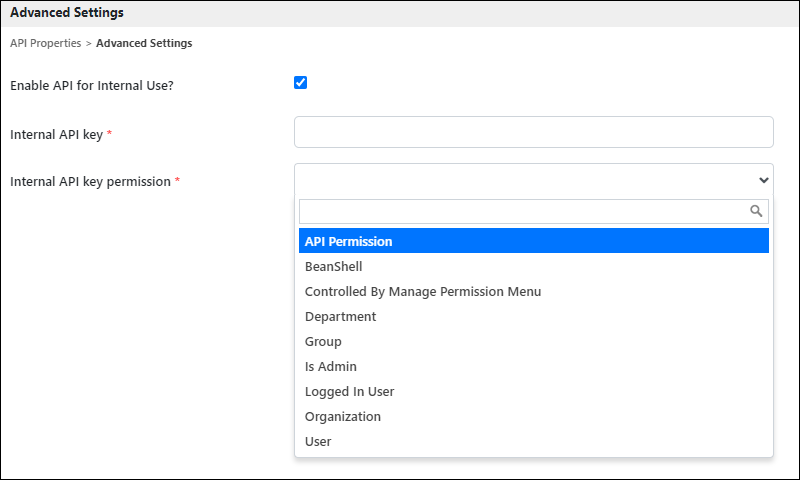Choose Logged In User option
The image size is (800, 480).
(534, 391)
